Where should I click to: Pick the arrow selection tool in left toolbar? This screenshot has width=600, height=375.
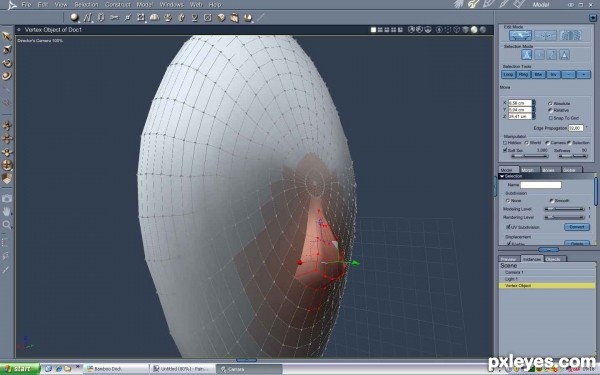[7, 36]
